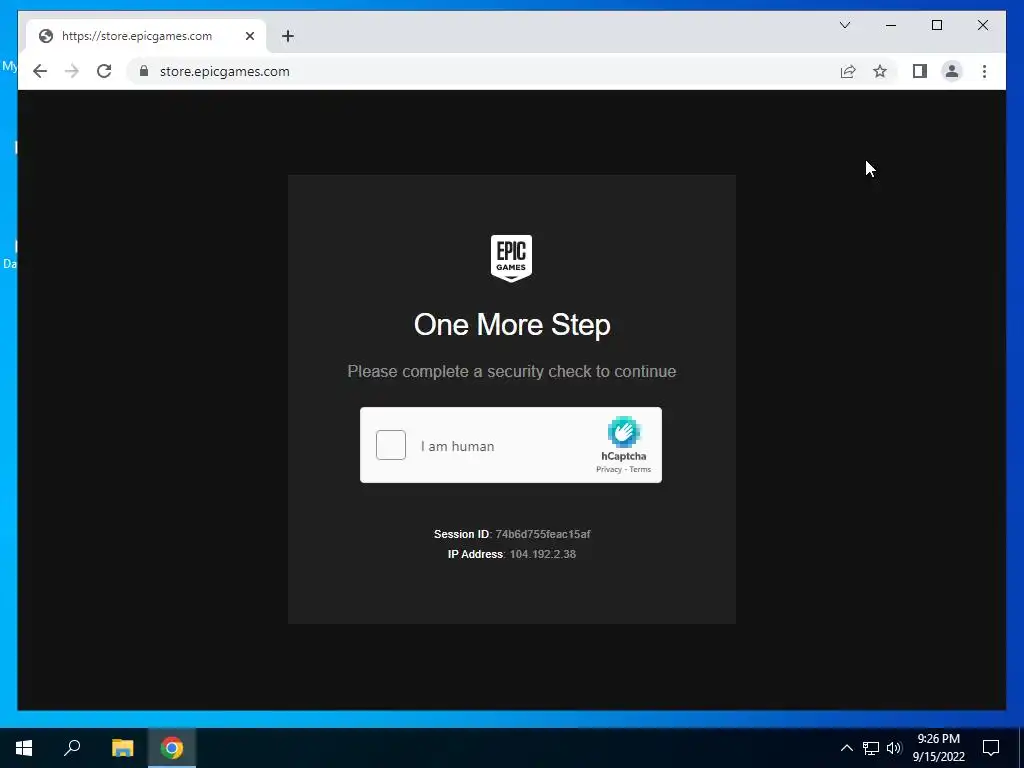Open a new tab with the plus button
Viewport: 1024px width, 768px height.
[x=288, y=36]
